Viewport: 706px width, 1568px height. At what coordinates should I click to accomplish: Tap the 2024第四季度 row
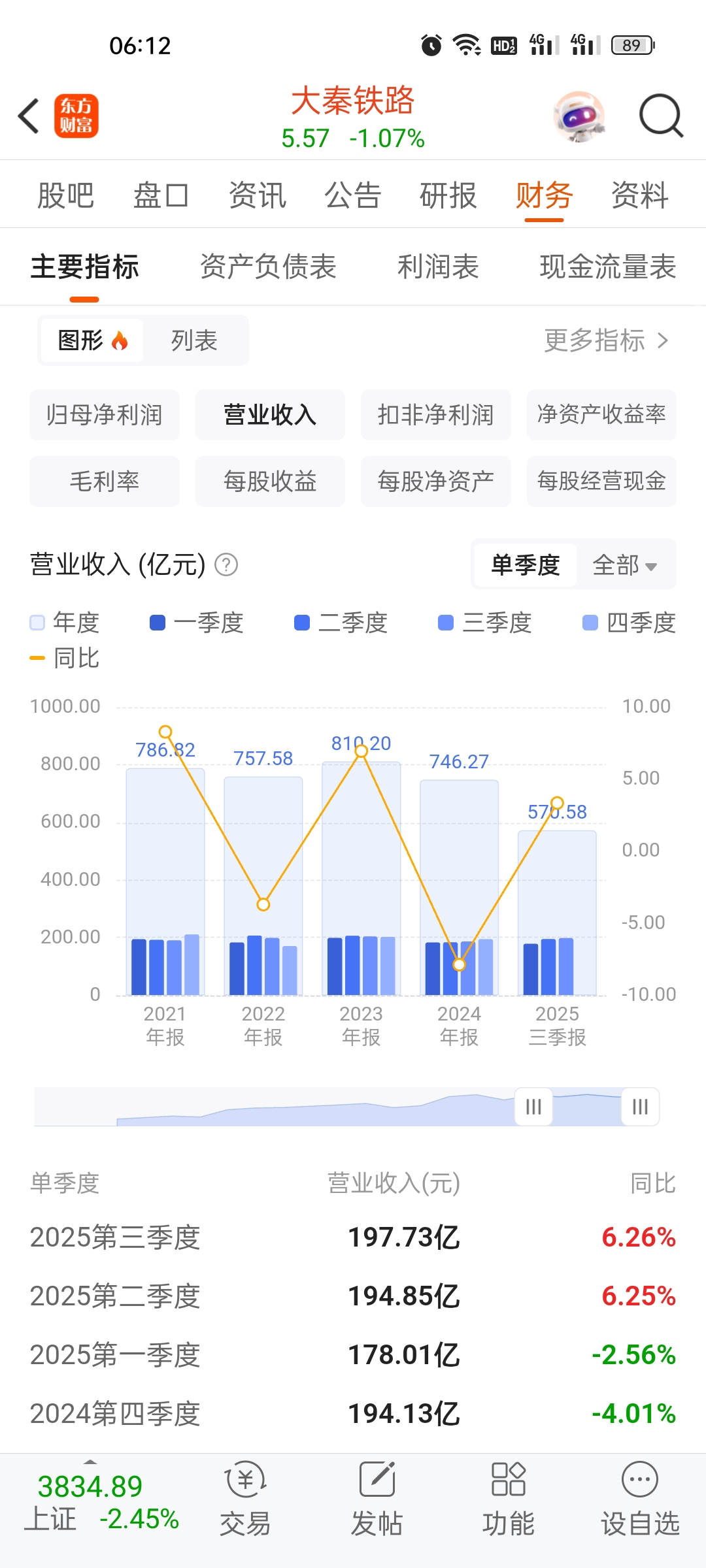[x=353, y=1414]
